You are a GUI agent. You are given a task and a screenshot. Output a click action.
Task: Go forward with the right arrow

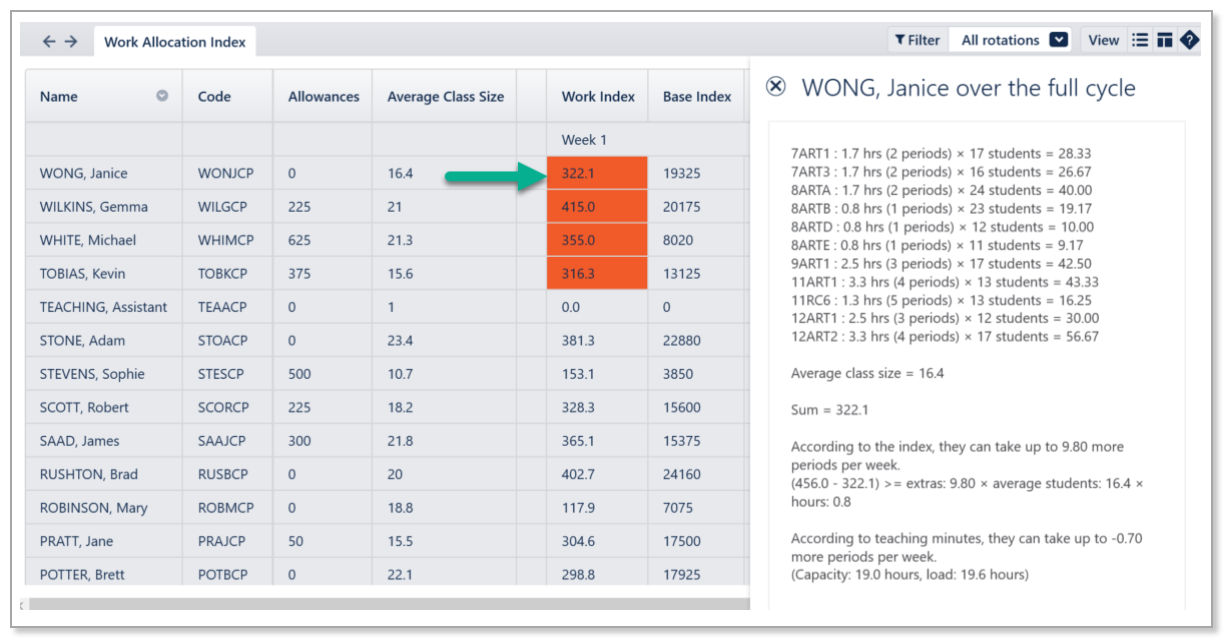pyautogui.click(x=71, y=41)
